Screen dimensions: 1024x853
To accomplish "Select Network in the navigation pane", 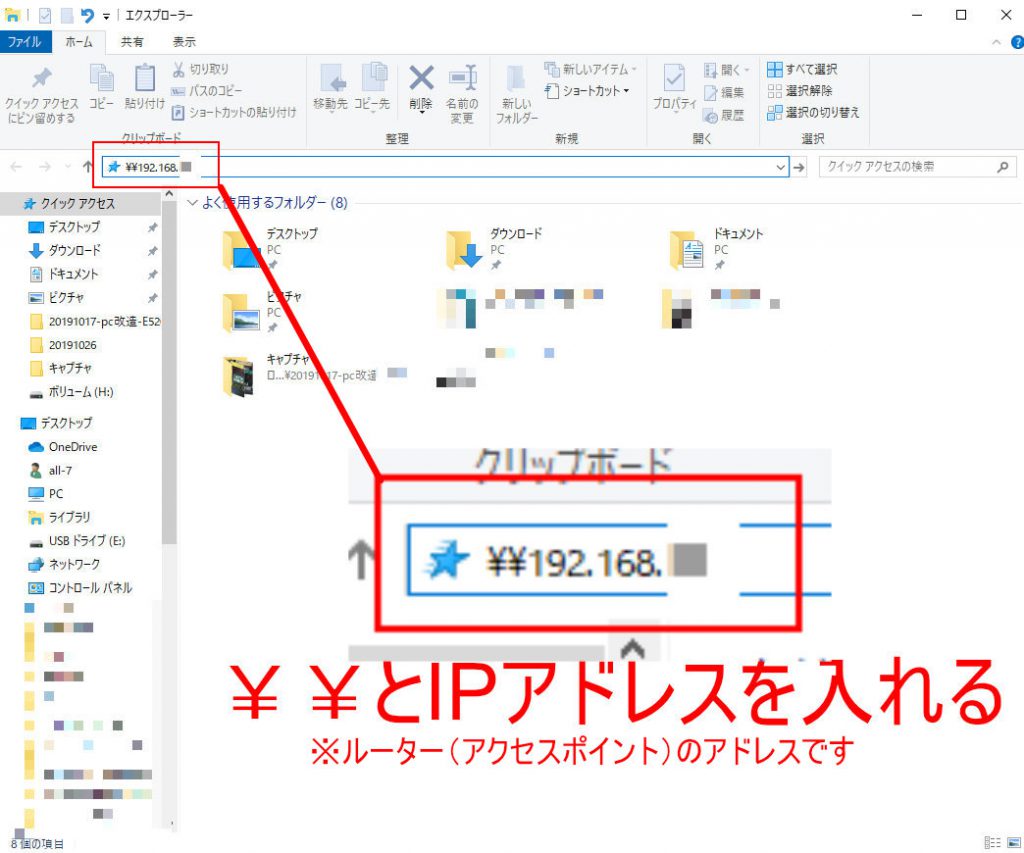I will [x=74, y=564].
